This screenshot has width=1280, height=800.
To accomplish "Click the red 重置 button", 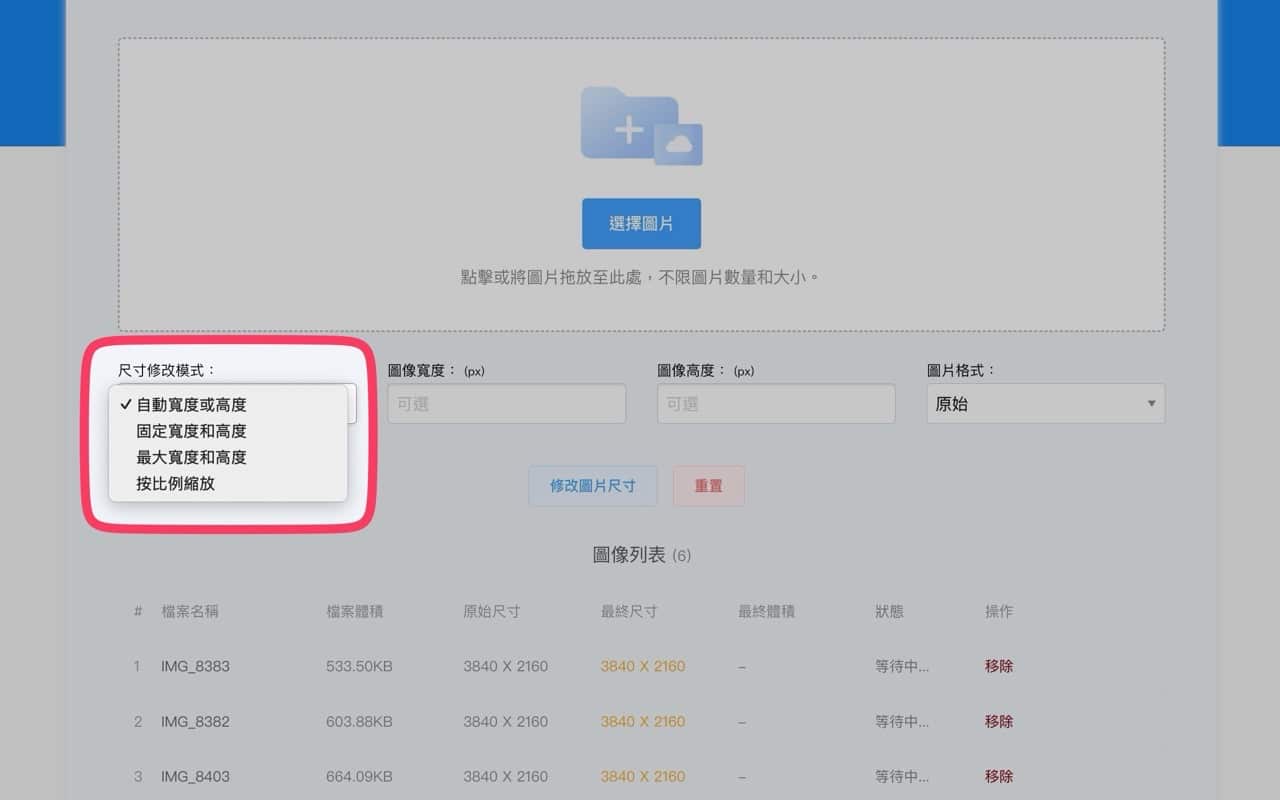I will click(x=708, y=486).
